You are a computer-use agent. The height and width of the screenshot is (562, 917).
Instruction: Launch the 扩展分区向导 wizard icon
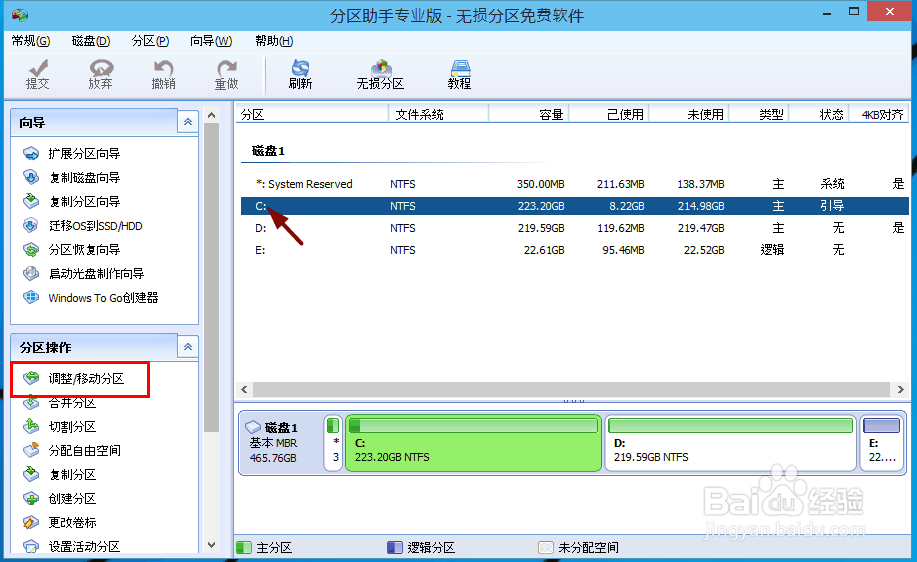(x=31, y=154)
